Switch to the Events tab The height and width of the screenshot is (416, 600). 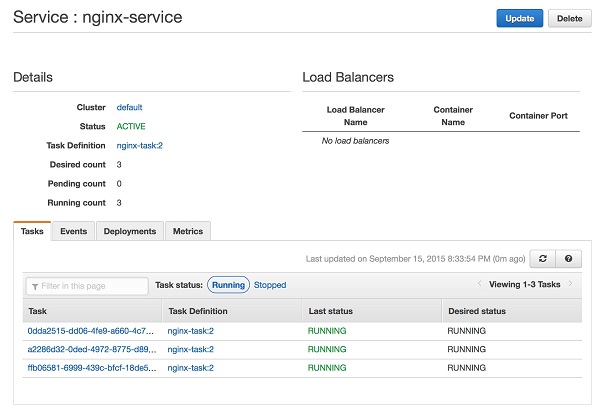(73, 231)
